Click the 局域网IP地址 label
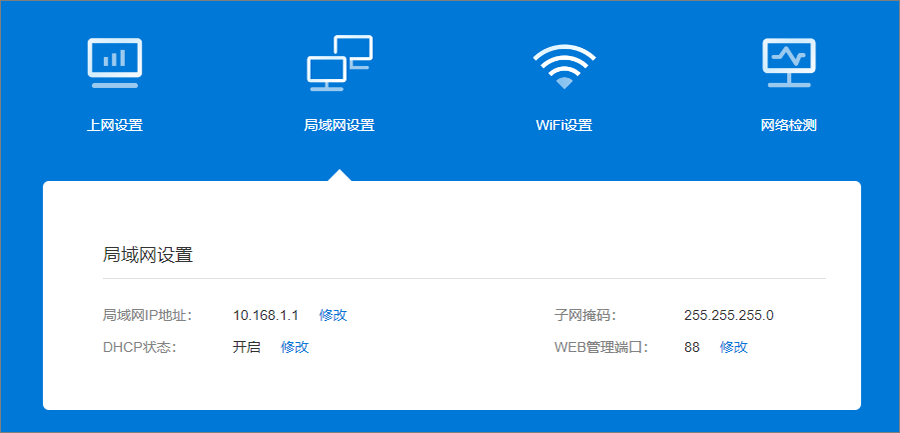The height and width of the screenshot is (433, 900). pos(147,315)
